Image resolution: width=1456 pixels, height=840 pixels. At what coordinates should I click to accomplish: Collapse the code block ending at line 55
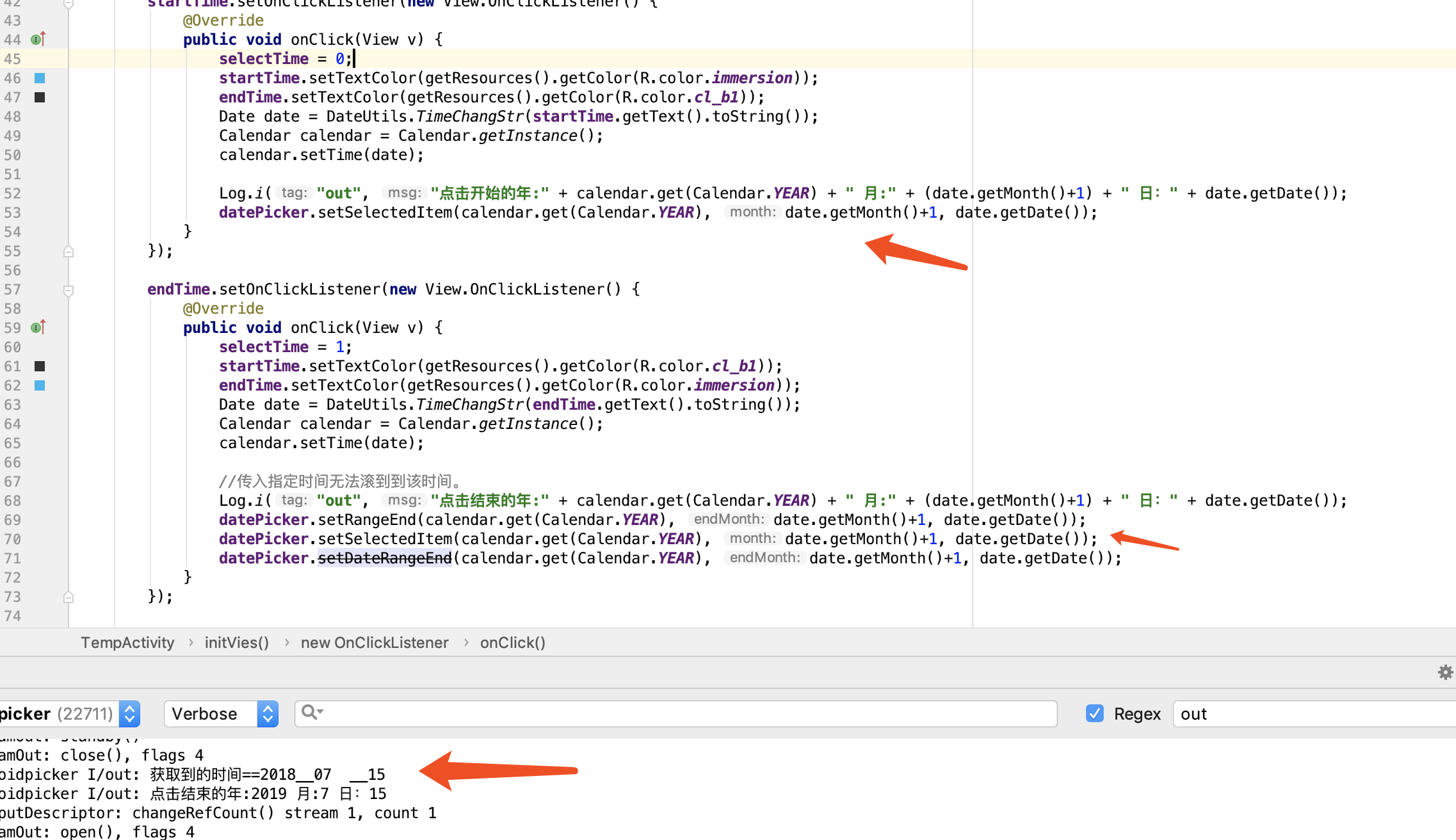point(69,252)
